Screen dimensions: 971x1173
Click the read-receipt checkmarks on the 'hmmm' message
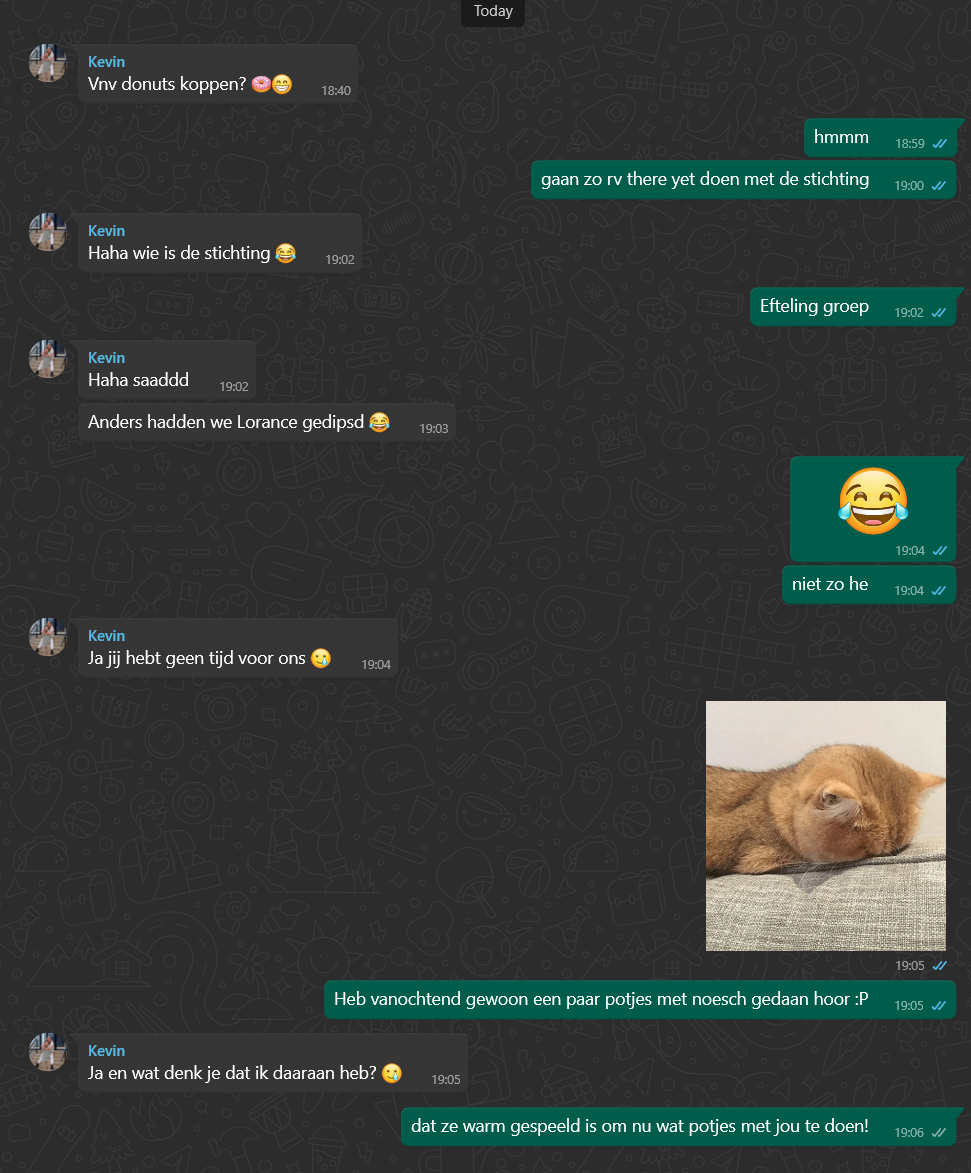940,144
